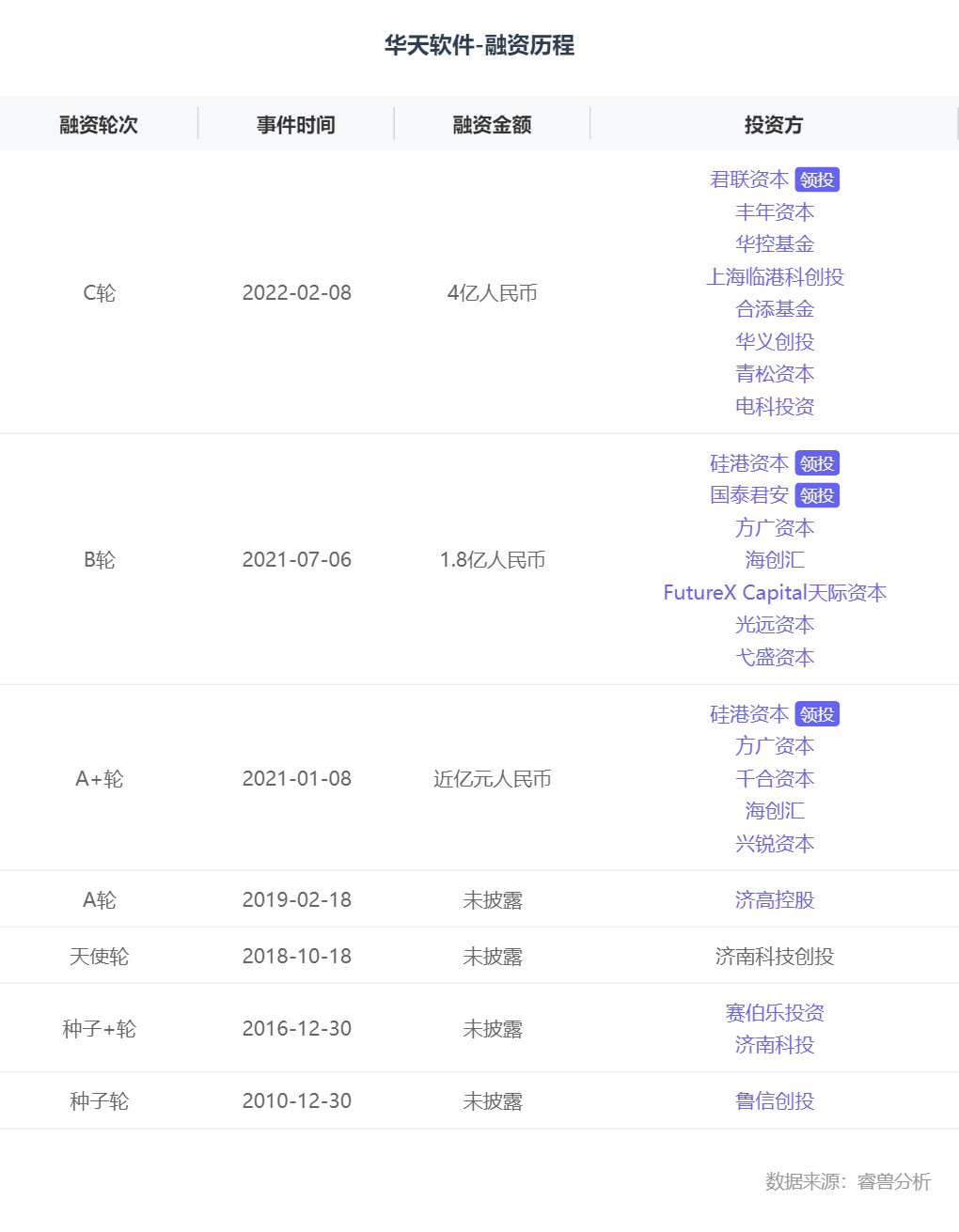Screen dimensions: 959x1232
Task: Select the A+轮 round cell
Action: (100, 779)
